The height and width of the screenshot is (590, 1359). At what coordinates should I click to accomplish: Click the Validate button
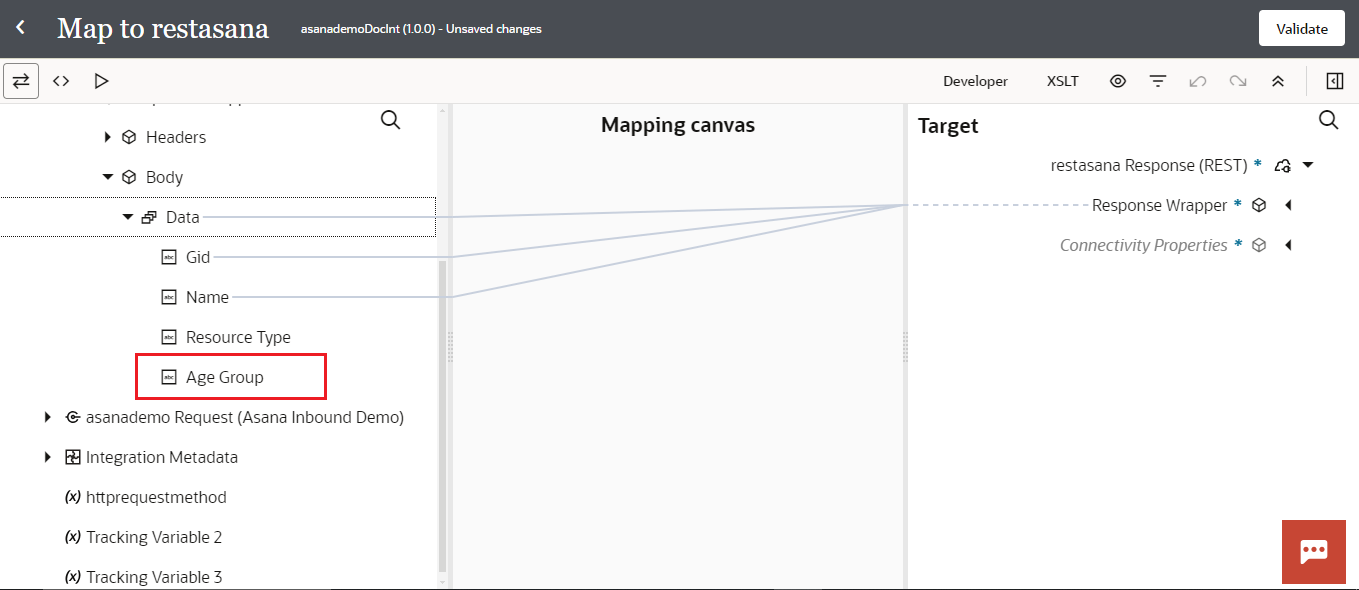[x=1301, y=29]
